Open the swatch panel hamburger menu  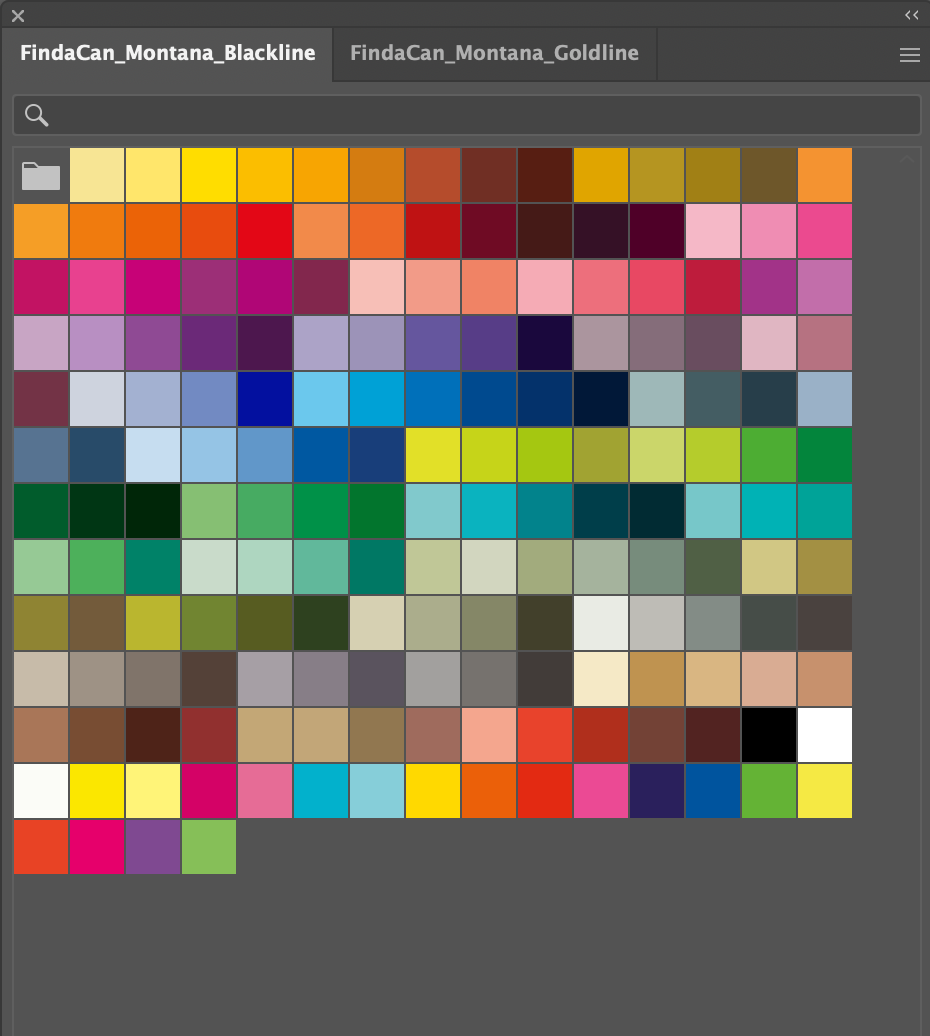point(909,56)
